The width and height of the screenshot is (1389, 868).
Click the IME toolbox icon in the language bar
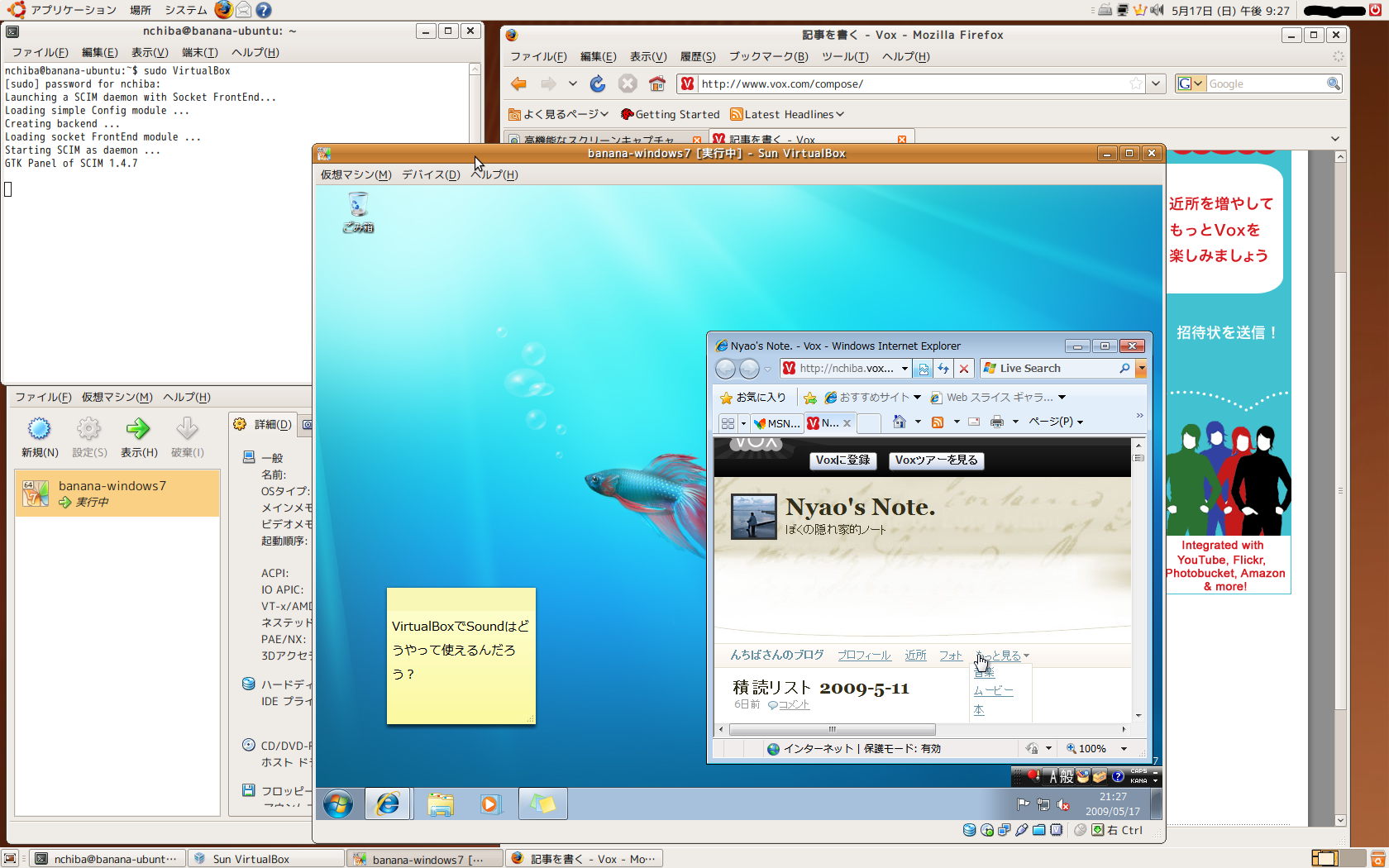tap(1100, 776)
